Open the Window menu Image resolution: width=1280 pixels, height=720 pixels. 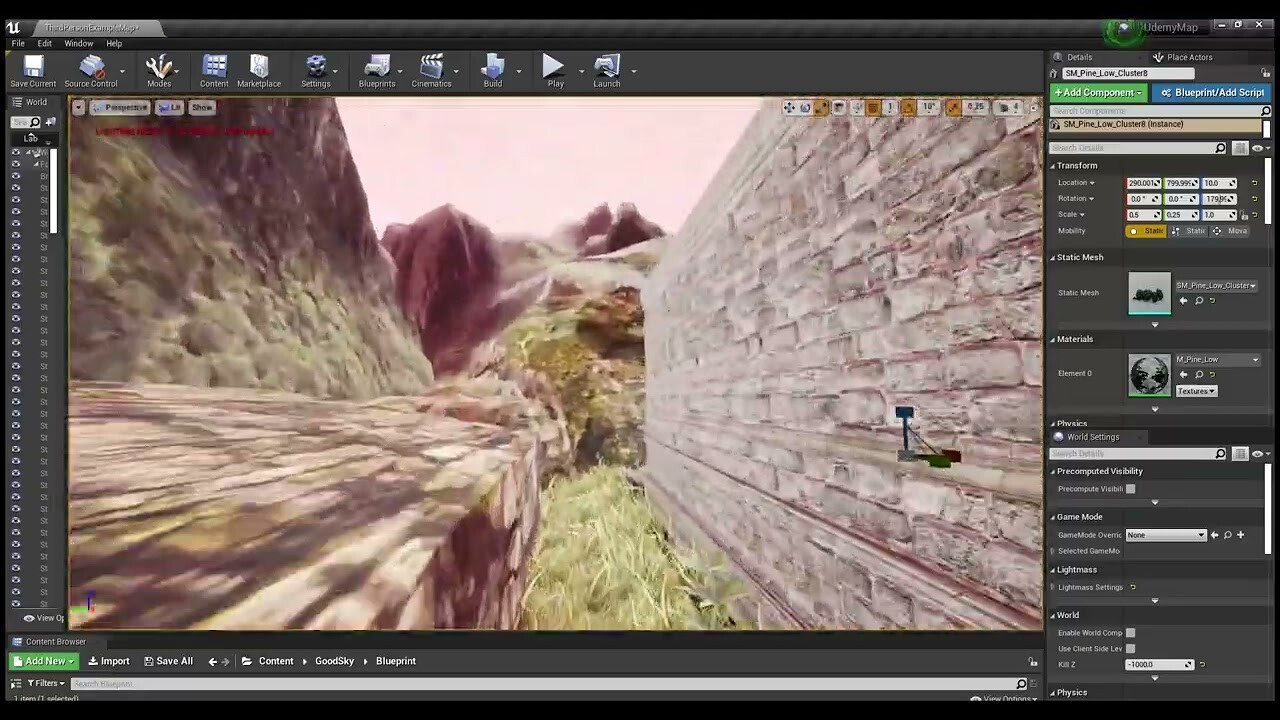click(x=79, y=43)
